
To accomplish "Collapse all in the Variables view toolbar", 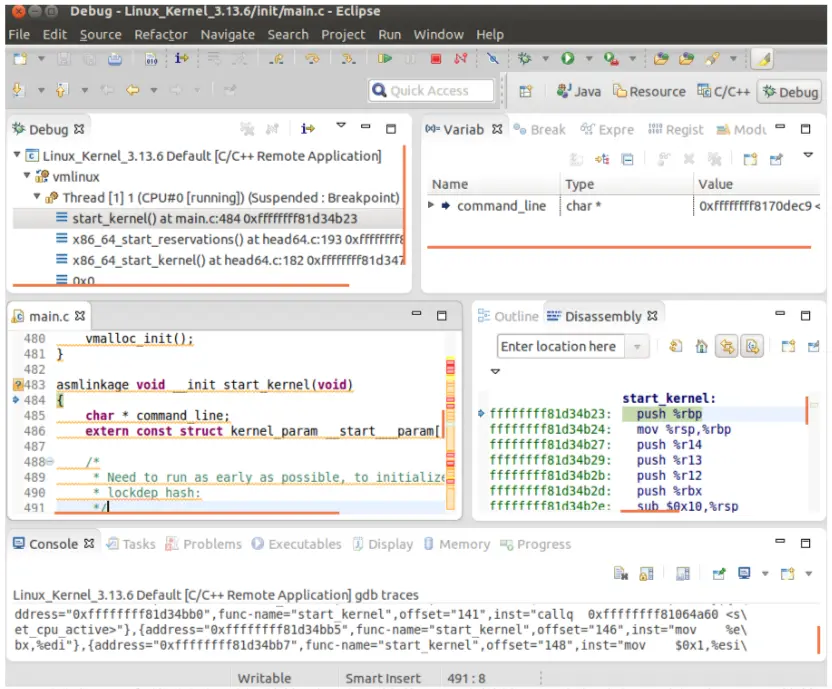I will (x=627, y=159).
